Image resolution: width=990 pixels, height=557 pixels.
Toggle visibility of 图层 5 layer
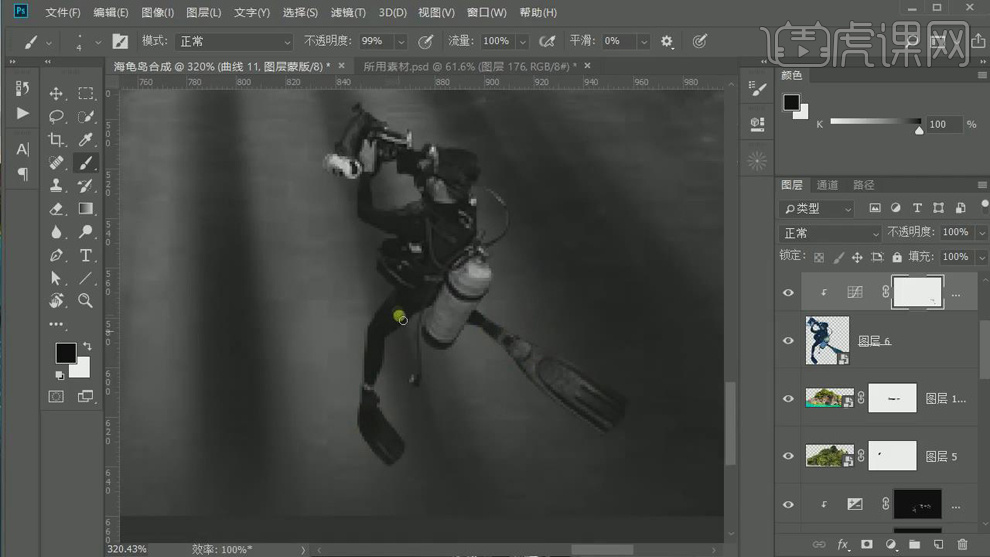(x=788, y=456)
